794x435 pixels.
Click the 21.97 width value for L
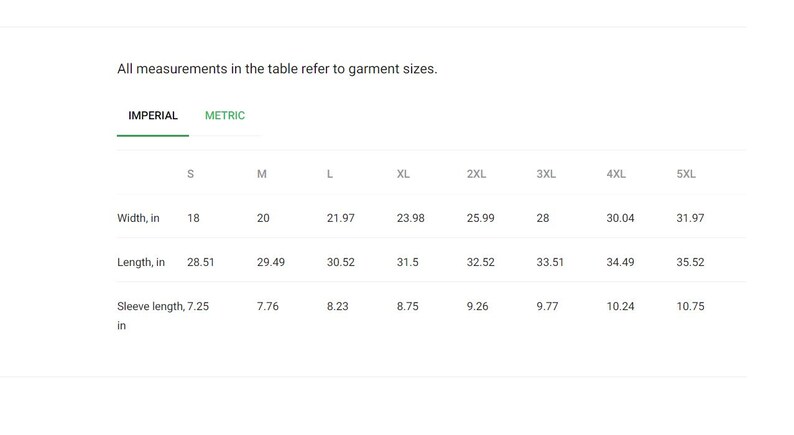[341, 218]
